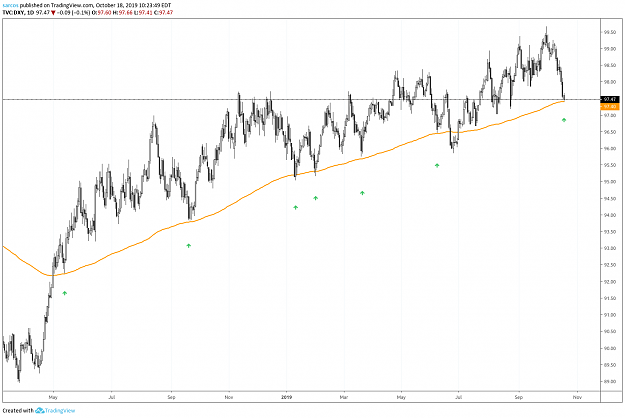Click the 95.00 price axis label
Image resolution: width=625 pixels, height=418 pixels.
pyautogui.click(x=609, y=182)
